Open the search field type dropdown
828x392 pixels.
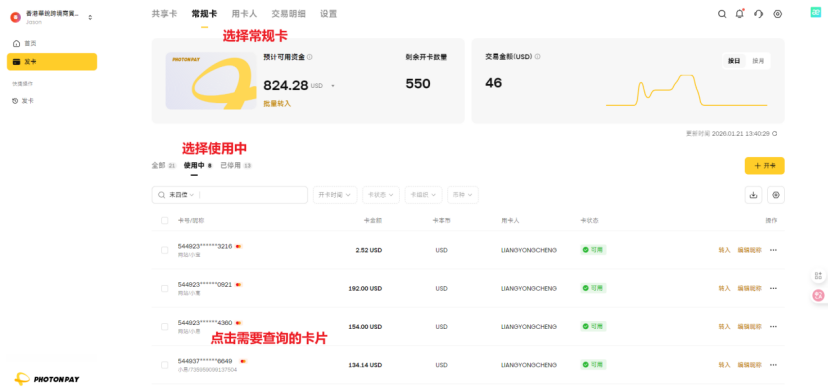point(181,195)
